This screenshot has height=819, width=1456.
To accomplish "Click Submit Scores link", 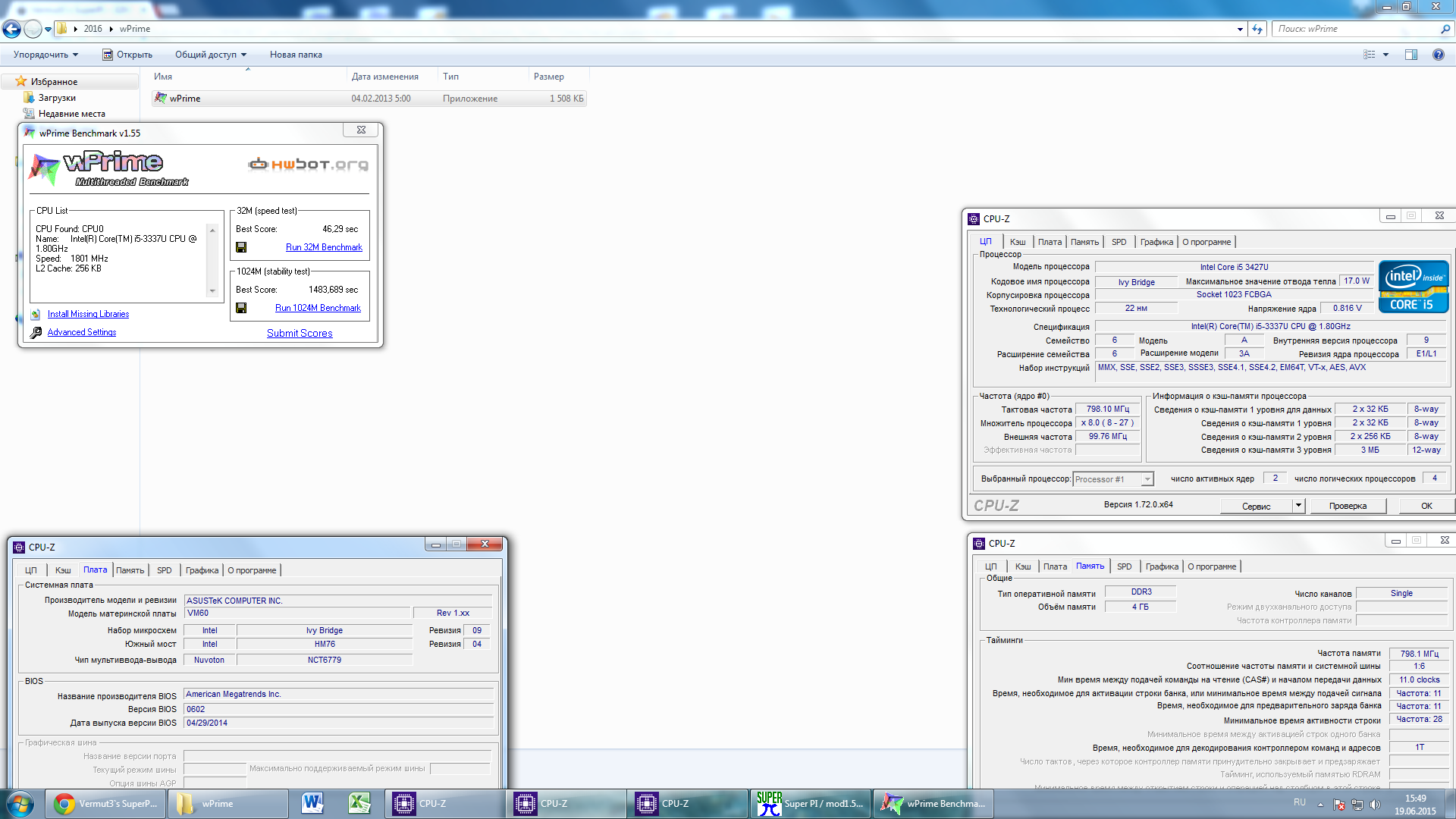I will (x=300, y=333).
